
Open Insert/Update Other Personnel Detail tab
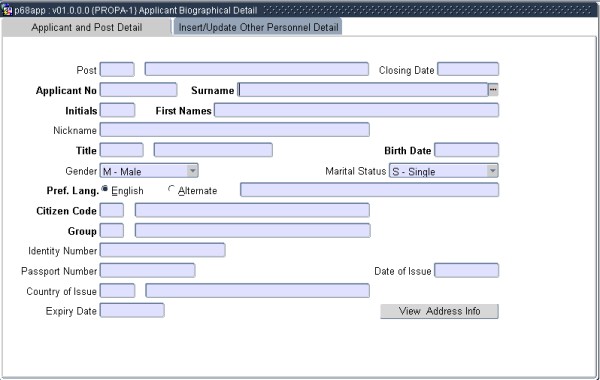(x=258, y=28)
